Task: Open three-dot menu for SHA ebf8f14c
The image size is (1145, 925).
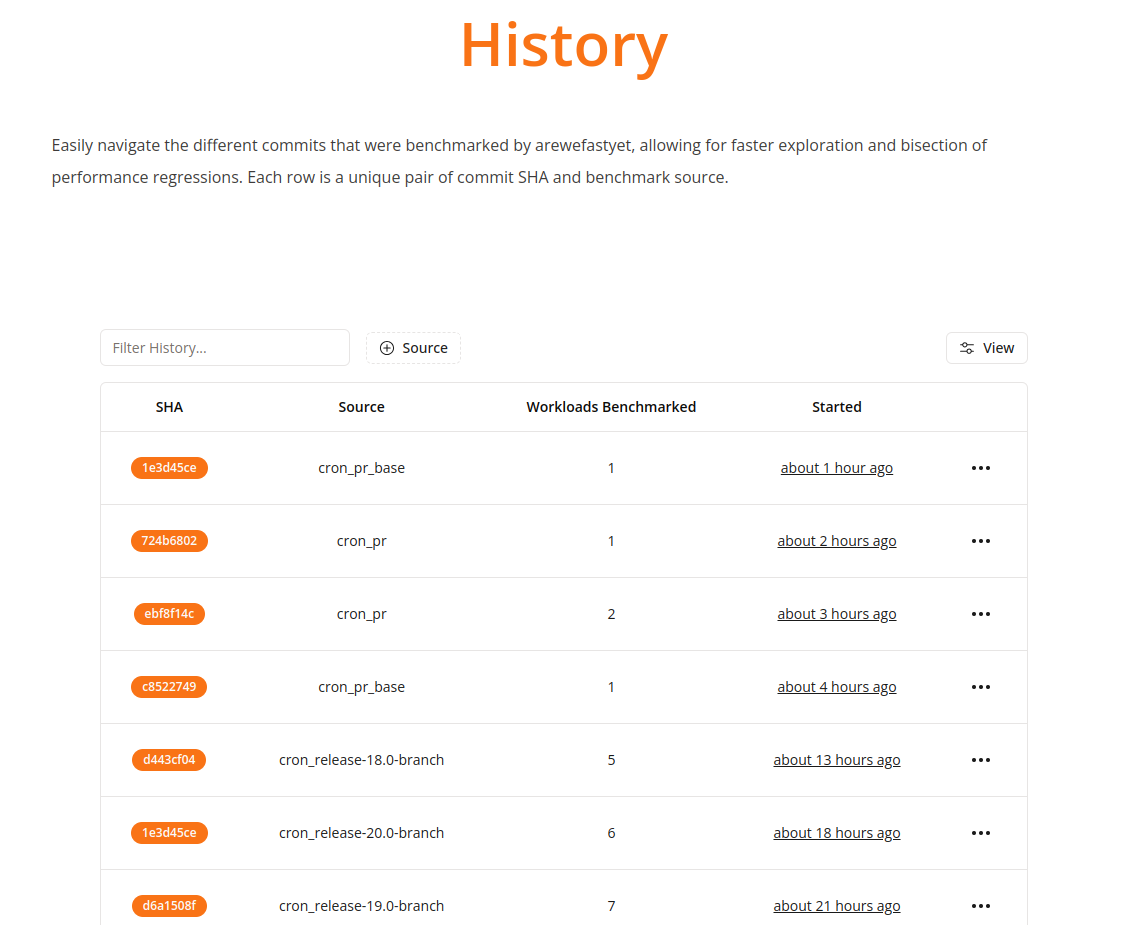Action: (x=980, y=614)
